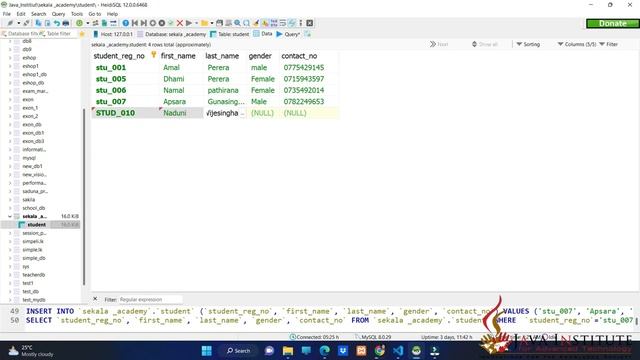
Task: Click the favorites star next to Table filter
Action: 82,34
